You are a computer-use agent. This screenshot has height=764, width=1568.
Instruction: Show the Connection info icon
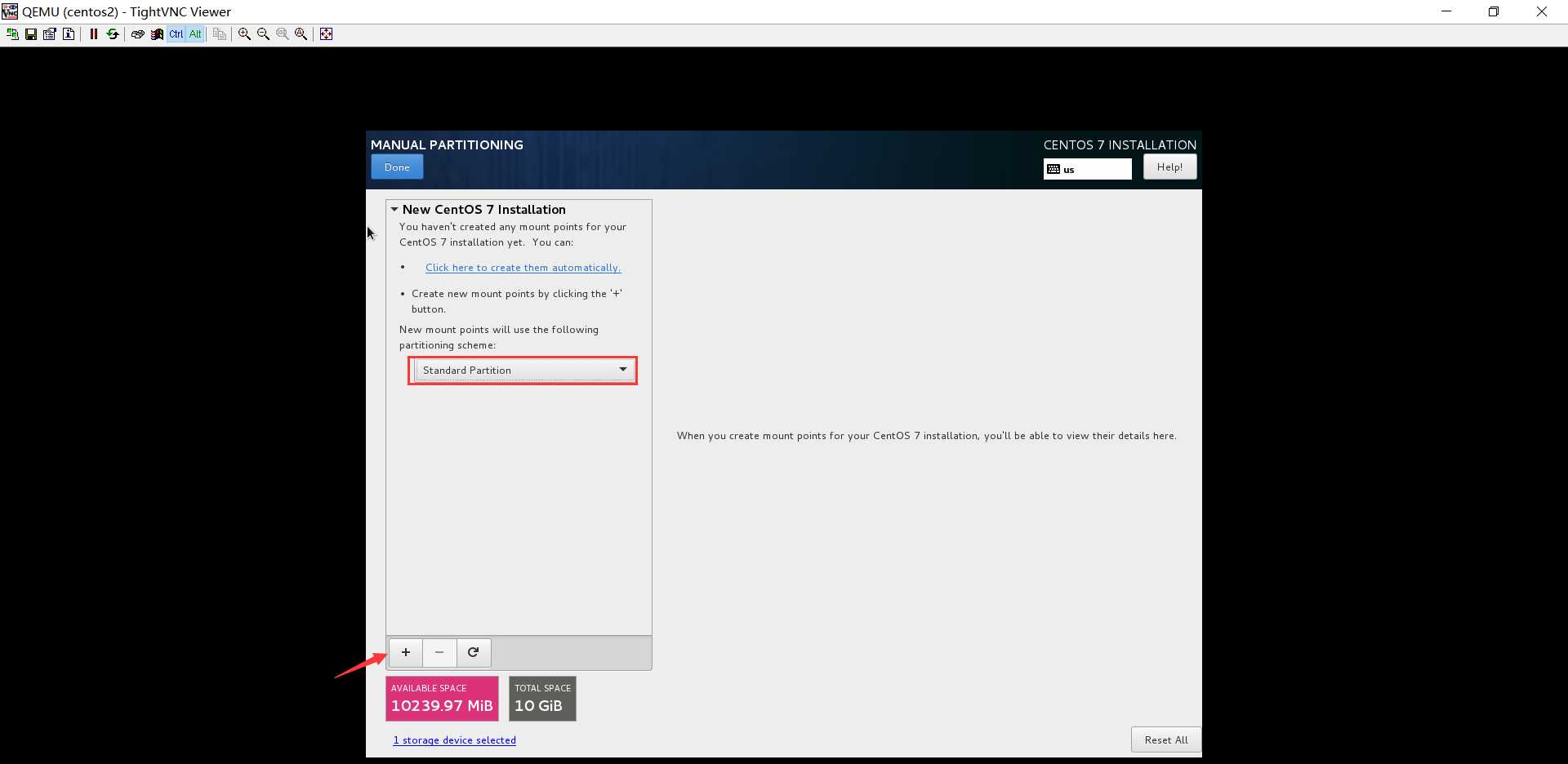[69, 34]
